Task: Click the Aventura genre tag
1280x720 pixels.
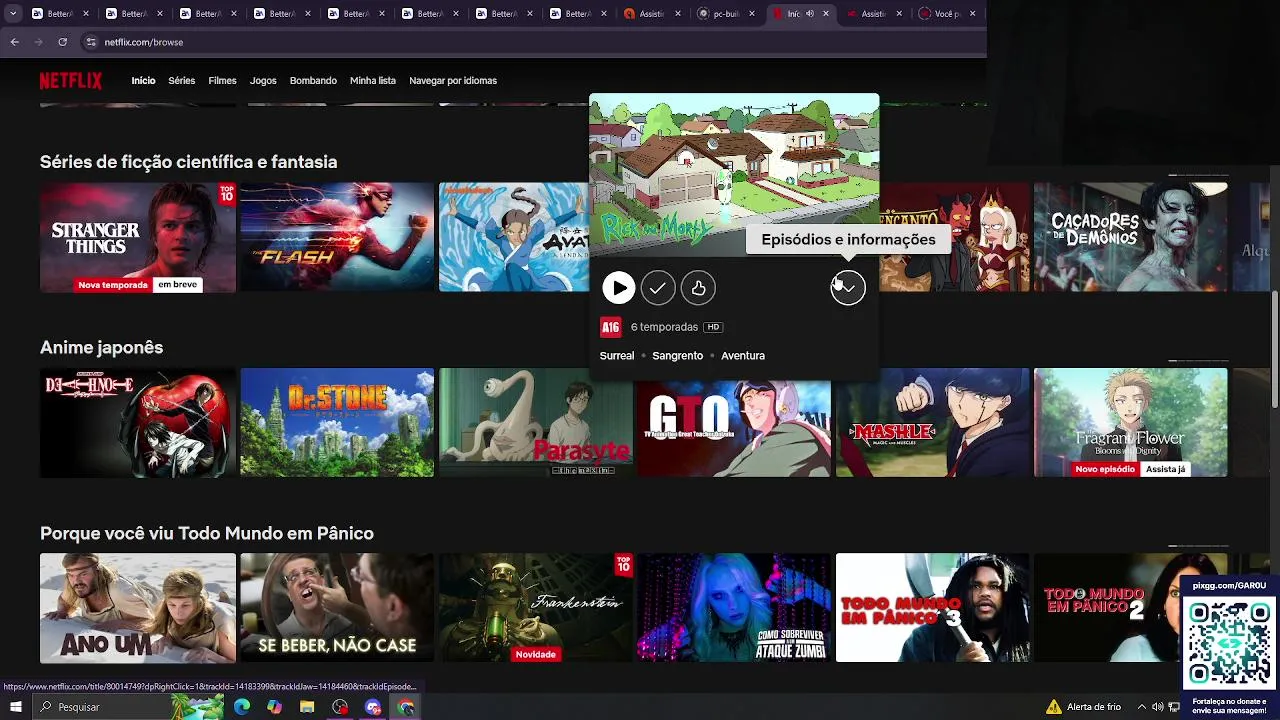Action: 743,356
